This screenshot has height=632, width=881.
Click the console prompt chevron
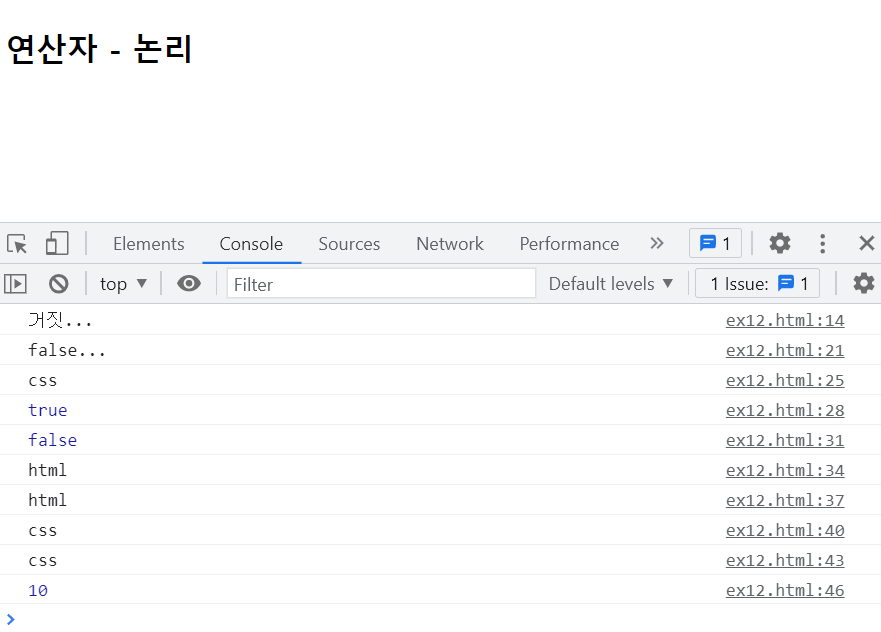11,620
